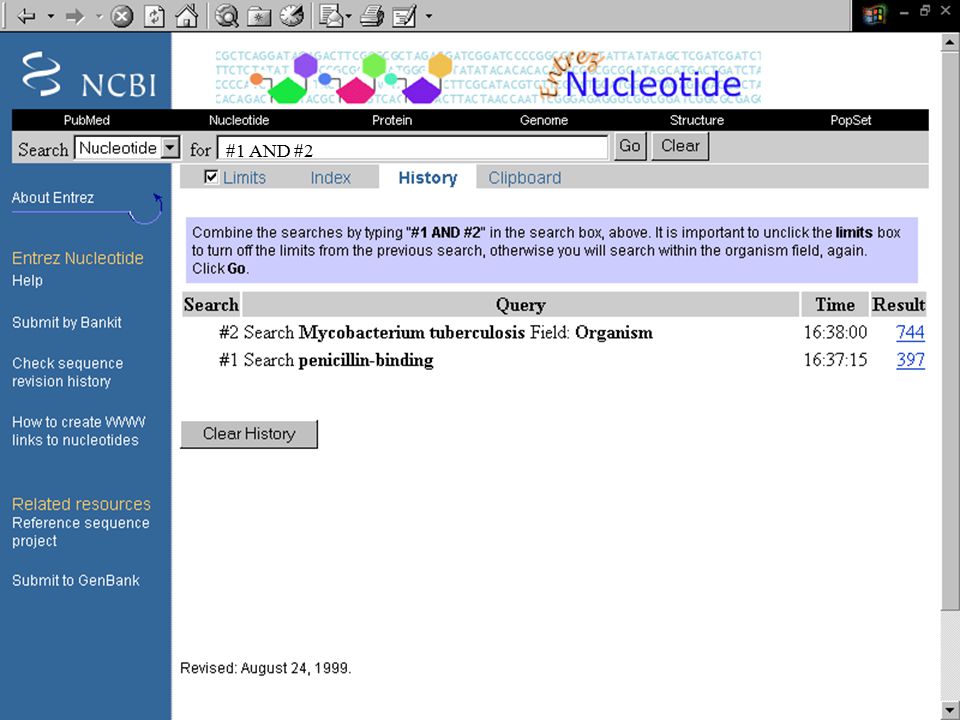Screen dimensions: 960x720
Task: Switch to the Index tab
Action: pyautogui.click(x=331, y=178)
